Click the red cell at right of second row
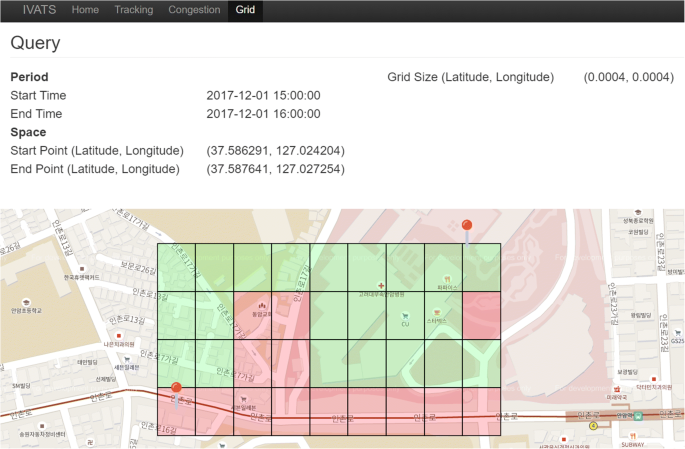The width and height of the screenshot is (685, 449). click(x=481, y=315)
